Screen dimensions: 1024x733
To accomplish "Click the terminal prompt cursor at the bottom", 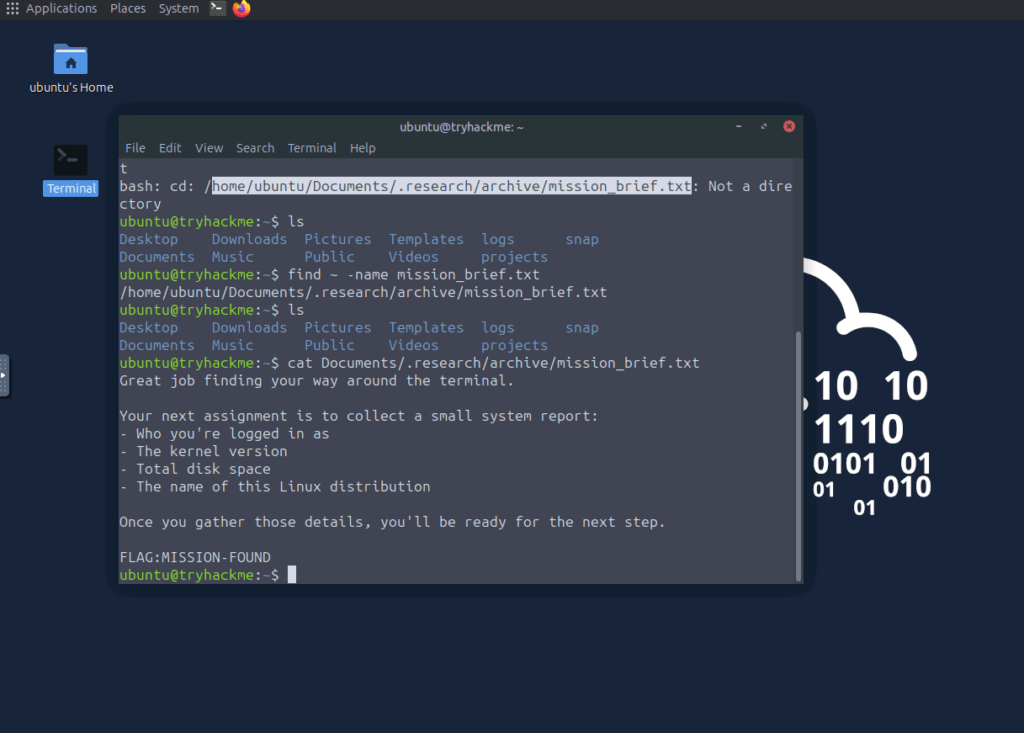I will (292, 575).
